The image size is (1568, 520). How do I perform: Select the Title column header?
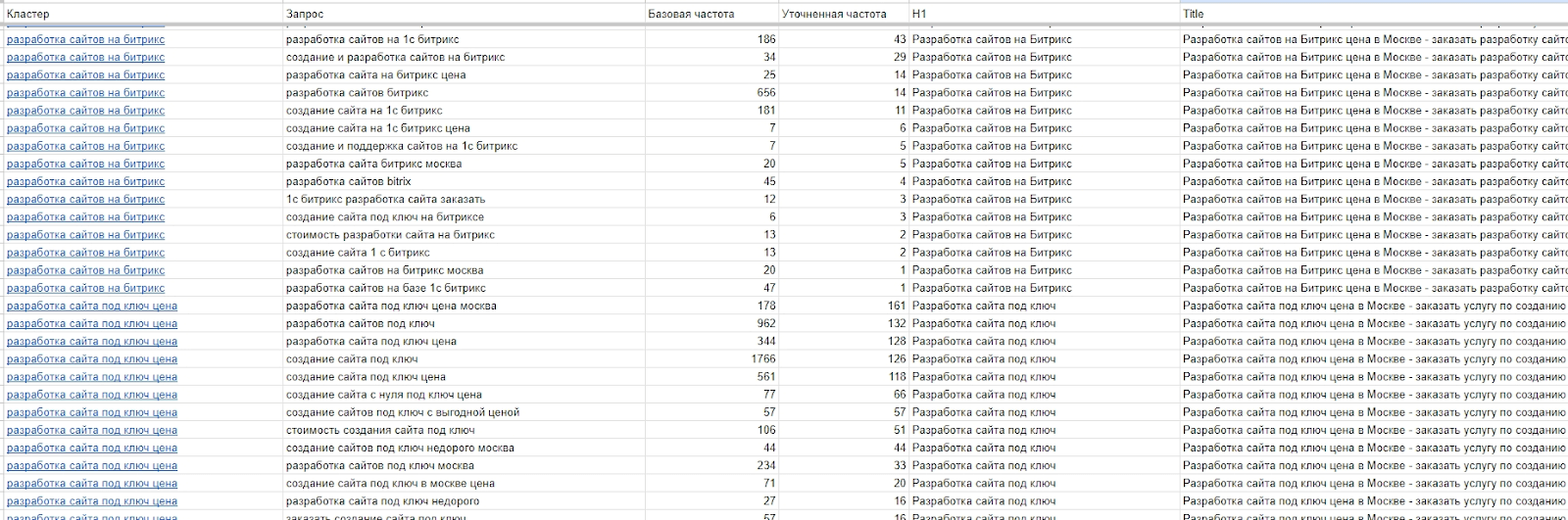pyautogui.click(x=1193, y=14)
